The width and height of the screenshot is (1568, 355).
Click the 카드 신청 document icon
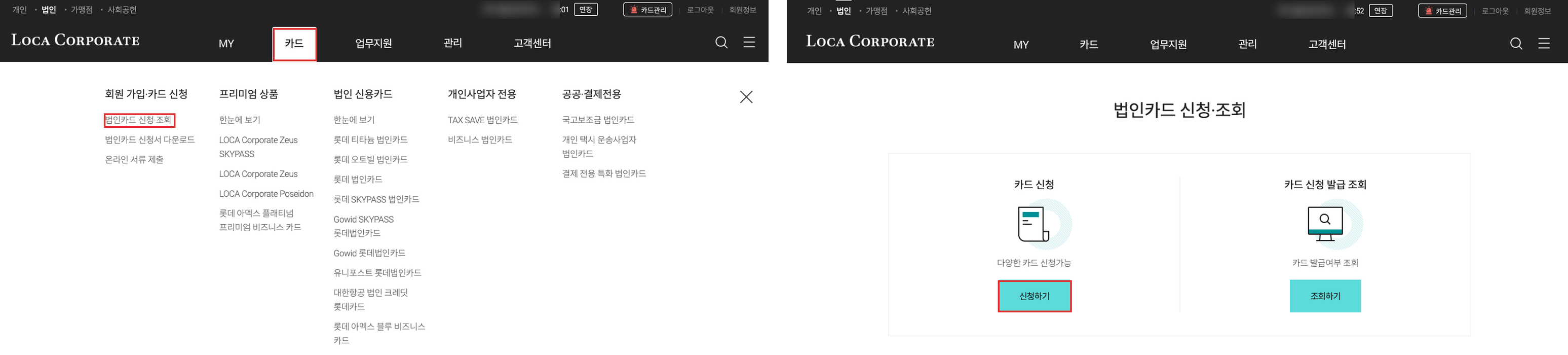click(x=1035, y=224)
